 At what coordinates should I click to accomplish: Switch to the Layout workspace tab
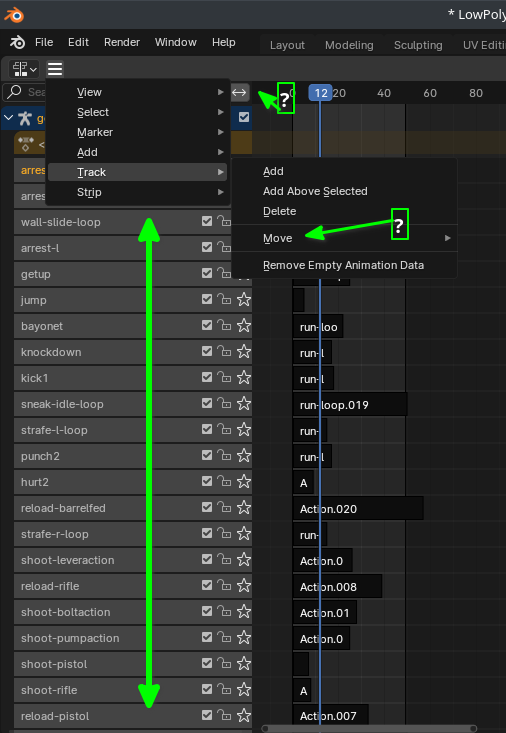coord(287,45)
